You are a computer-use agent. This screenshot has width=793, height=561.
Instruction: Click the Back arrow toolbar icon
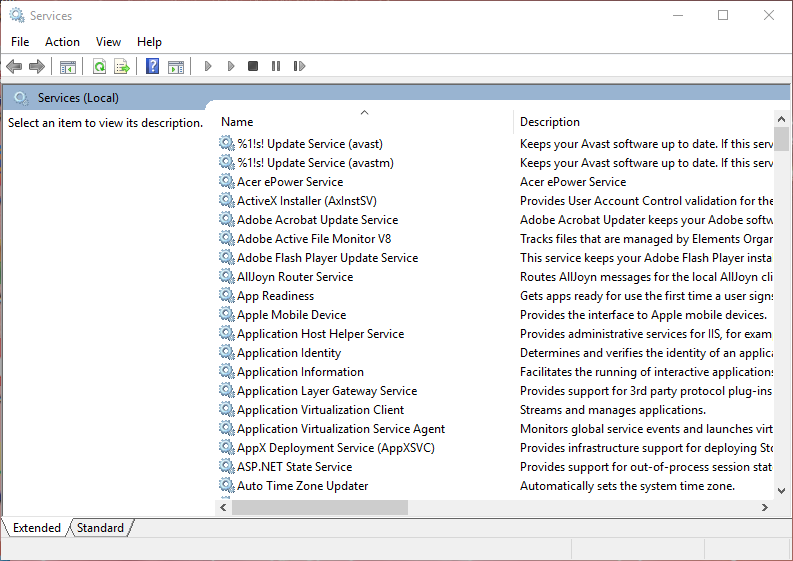click(14, 66)
